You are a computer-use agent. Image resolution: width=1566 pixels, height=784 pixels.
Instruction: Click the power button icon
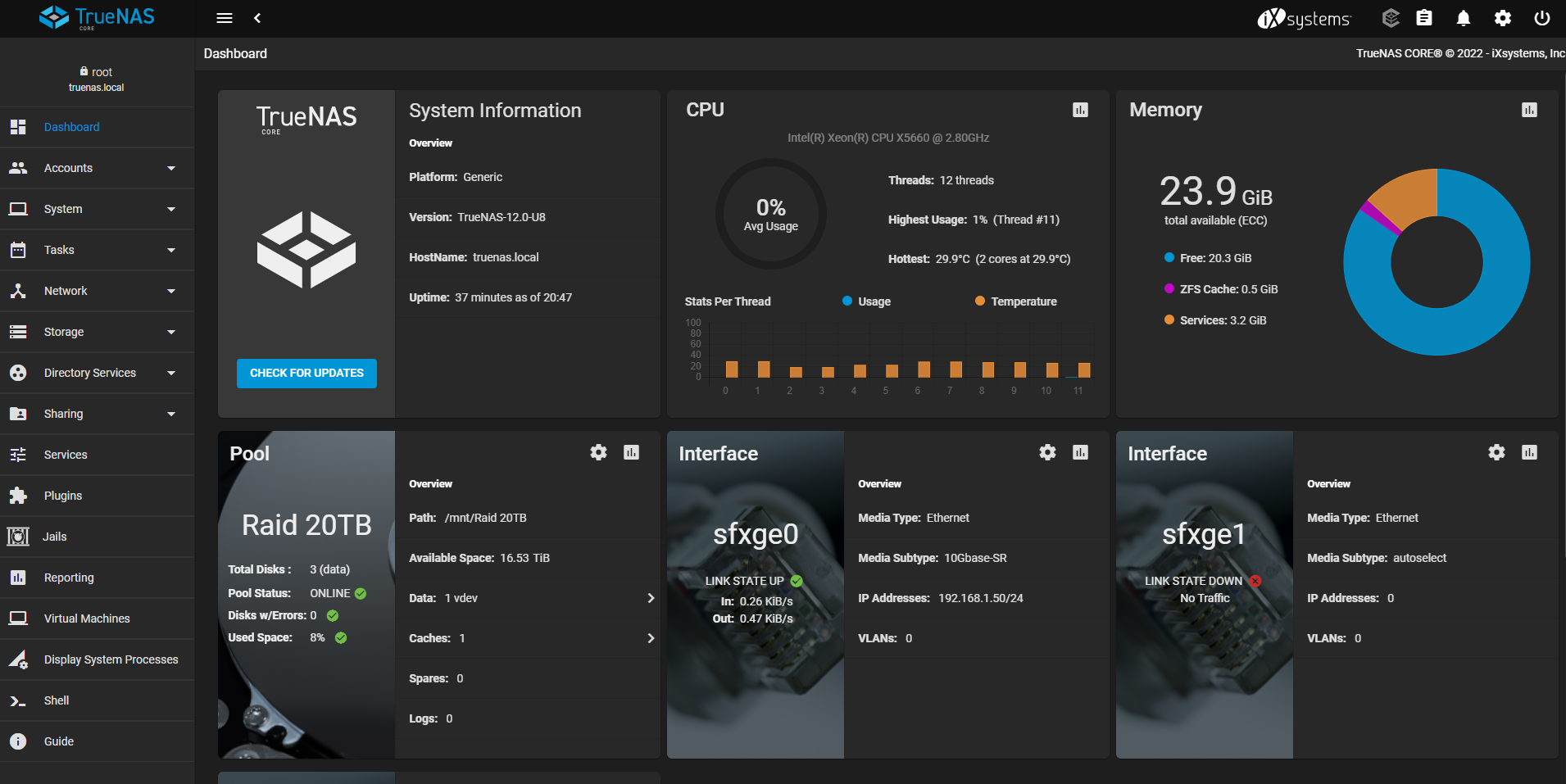point(1542,18)
